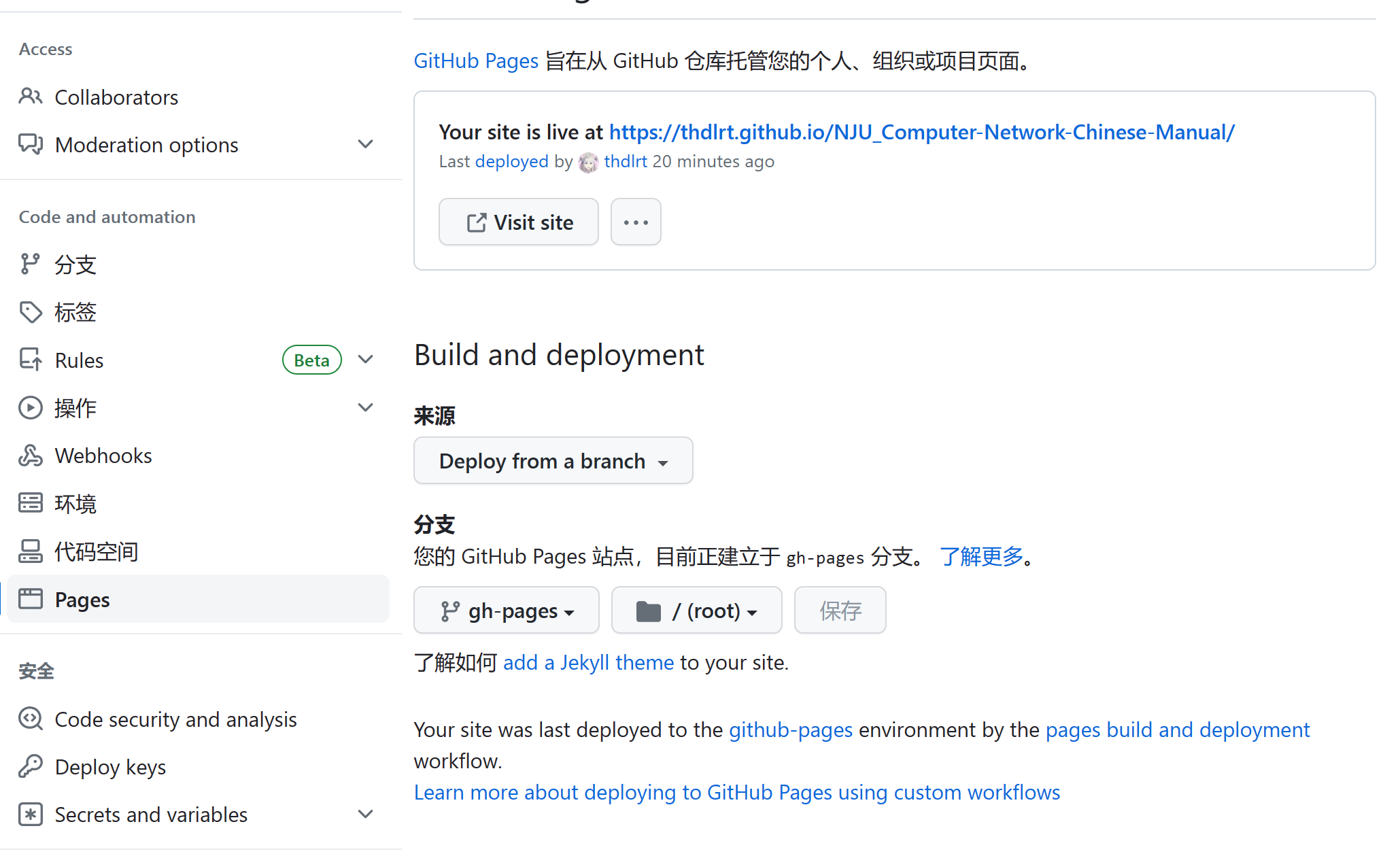
Task: Expand the Rules section chevron
Action: [x=366, y=360]
